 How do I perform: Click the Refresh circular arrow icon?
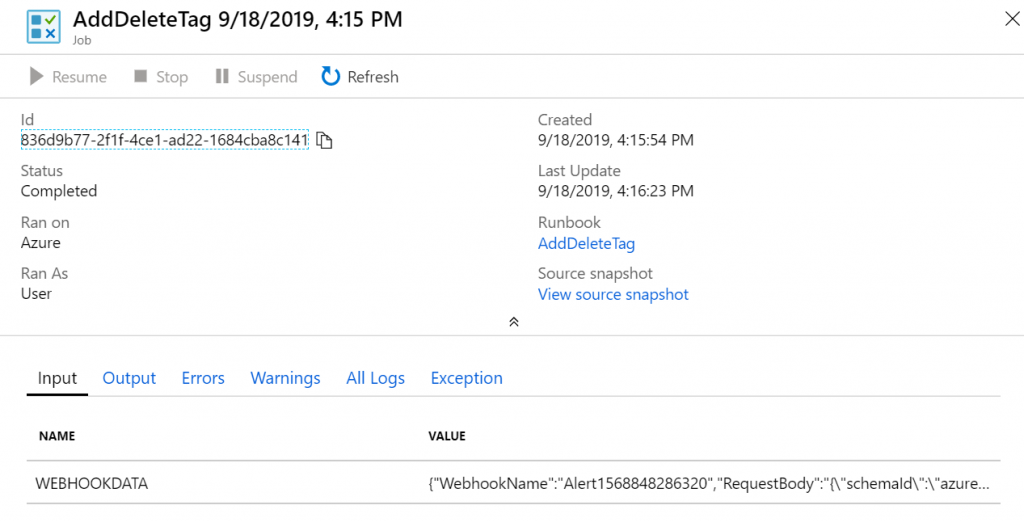[x=330, y=76]
